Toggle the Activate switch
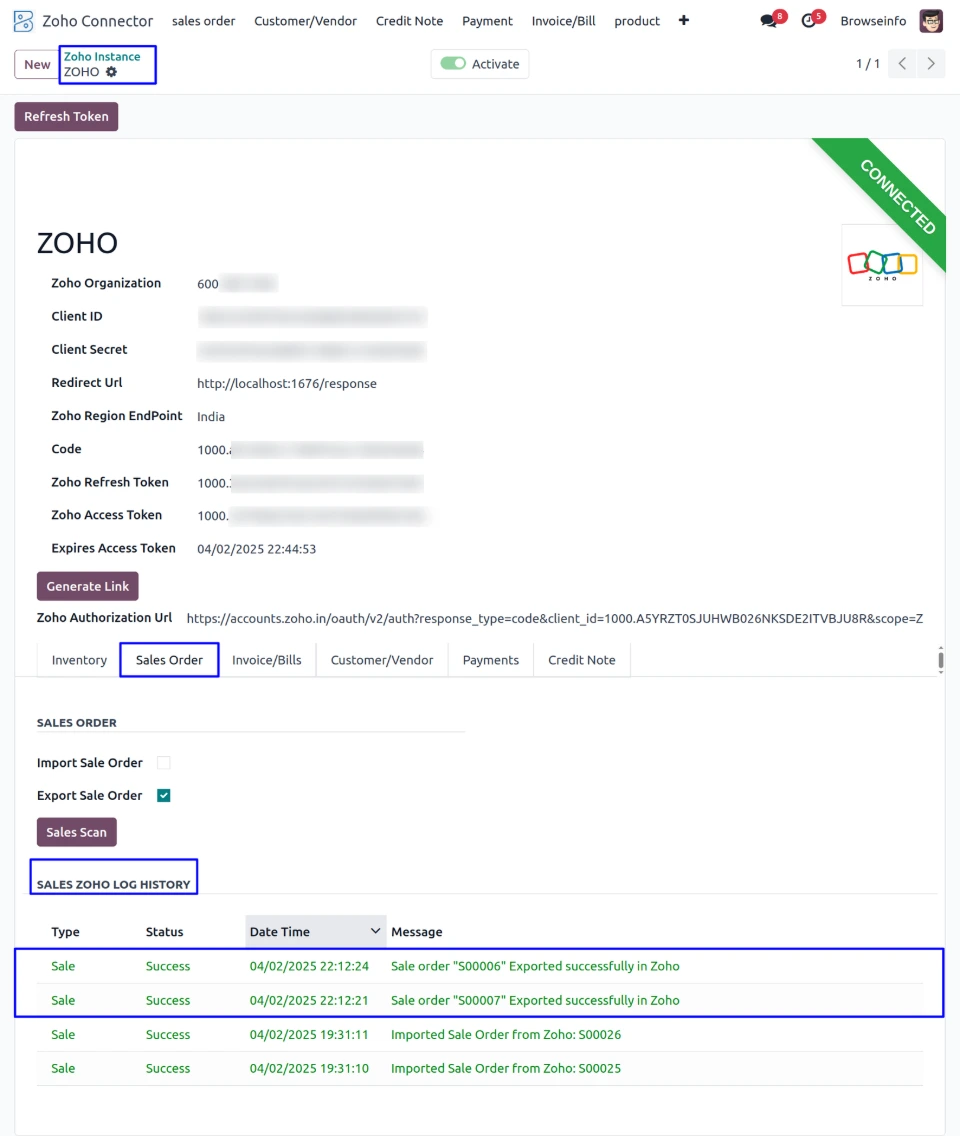 453,64
